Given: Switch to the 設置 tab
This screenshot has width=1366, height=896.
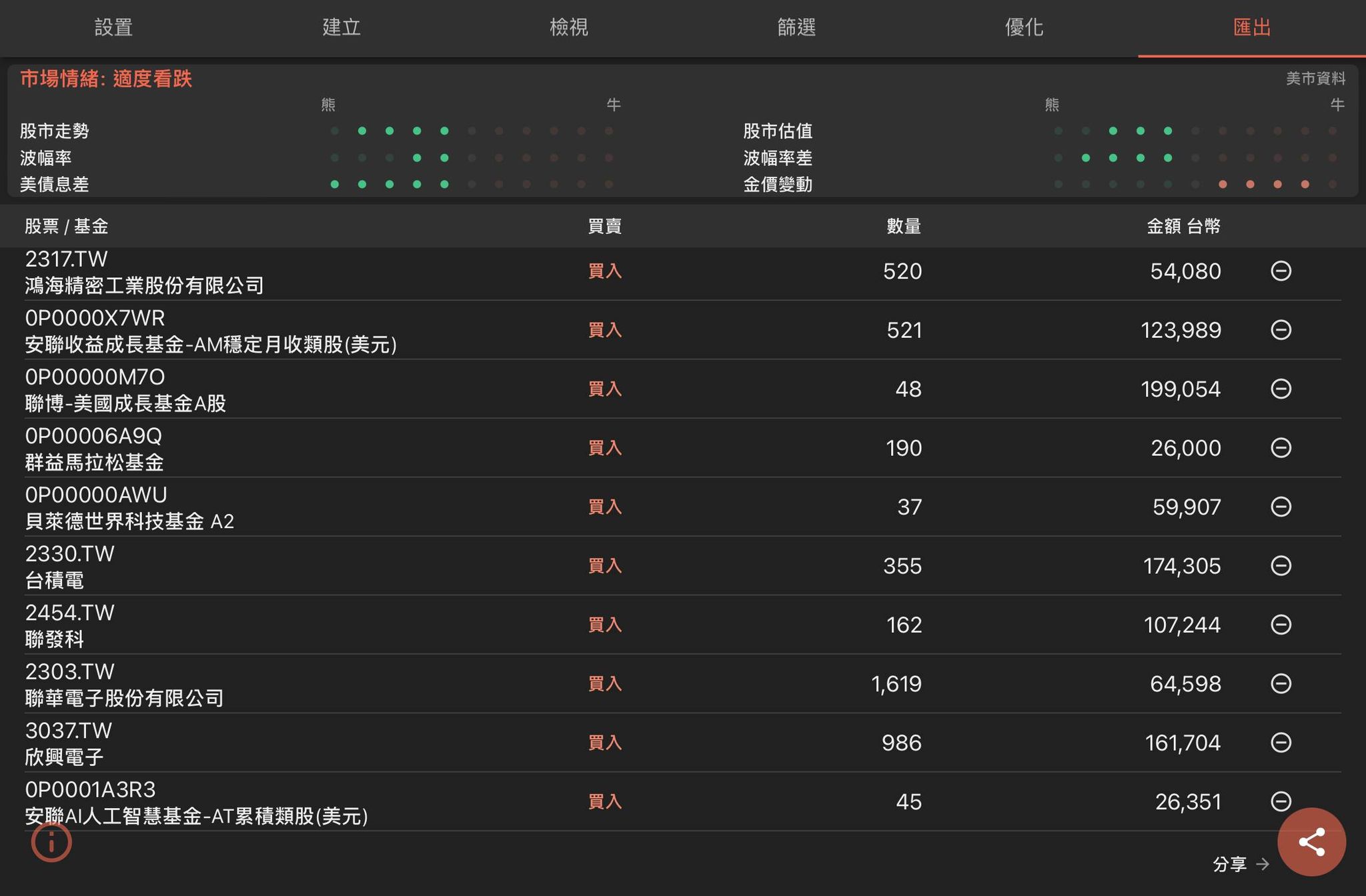Looking at the screenshot, I should 113,27.
